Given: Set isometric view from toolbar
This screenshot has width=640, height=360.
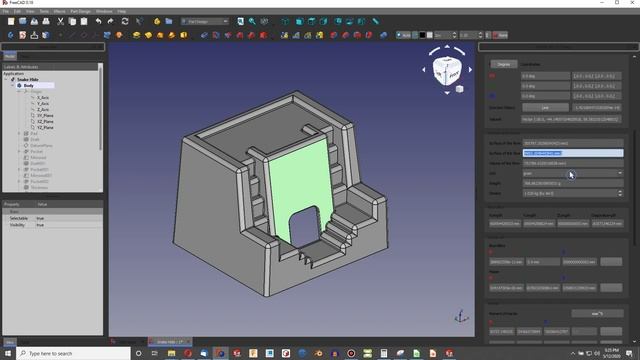Looking at the screenshot, I should (x=285, y=21).
